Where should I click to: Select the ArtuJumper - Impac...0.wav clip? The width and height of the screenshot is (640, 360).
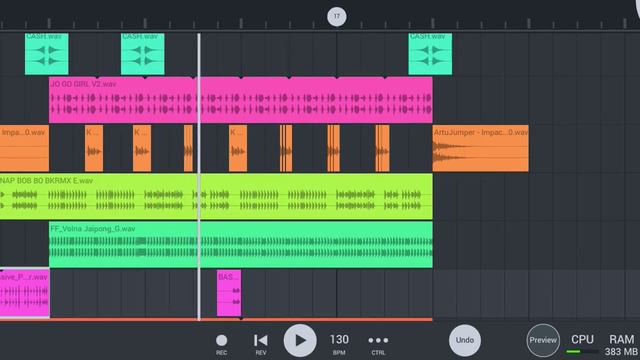[480, 148]
